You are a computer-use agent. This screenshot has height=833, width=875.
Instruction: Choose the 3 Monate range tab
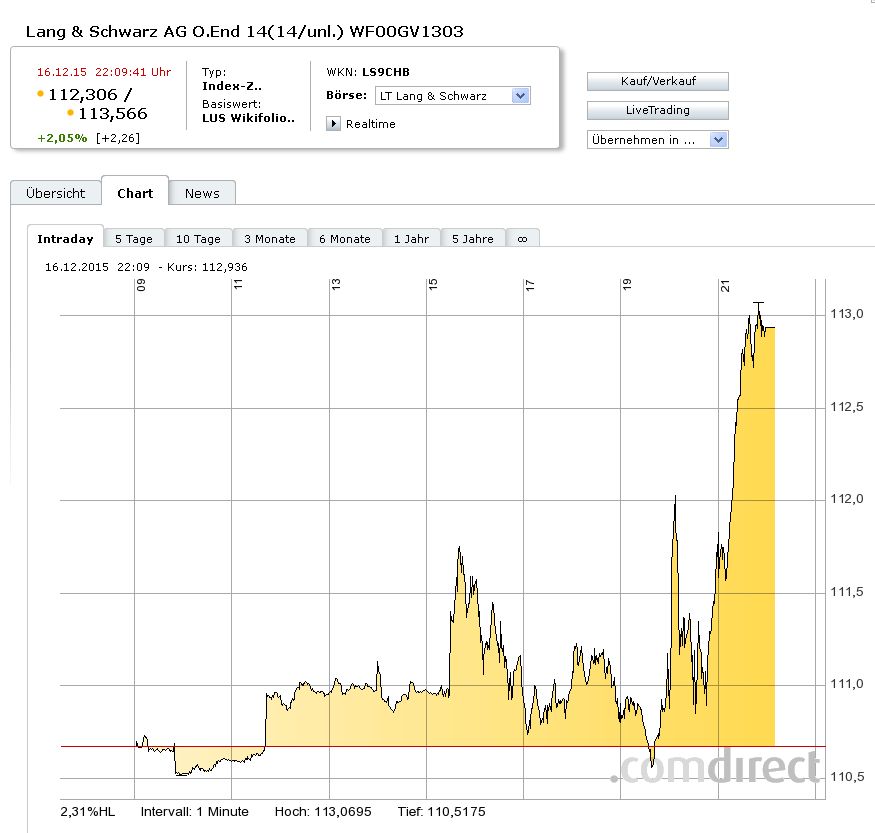pyautogui.click(x=270, y=239)
